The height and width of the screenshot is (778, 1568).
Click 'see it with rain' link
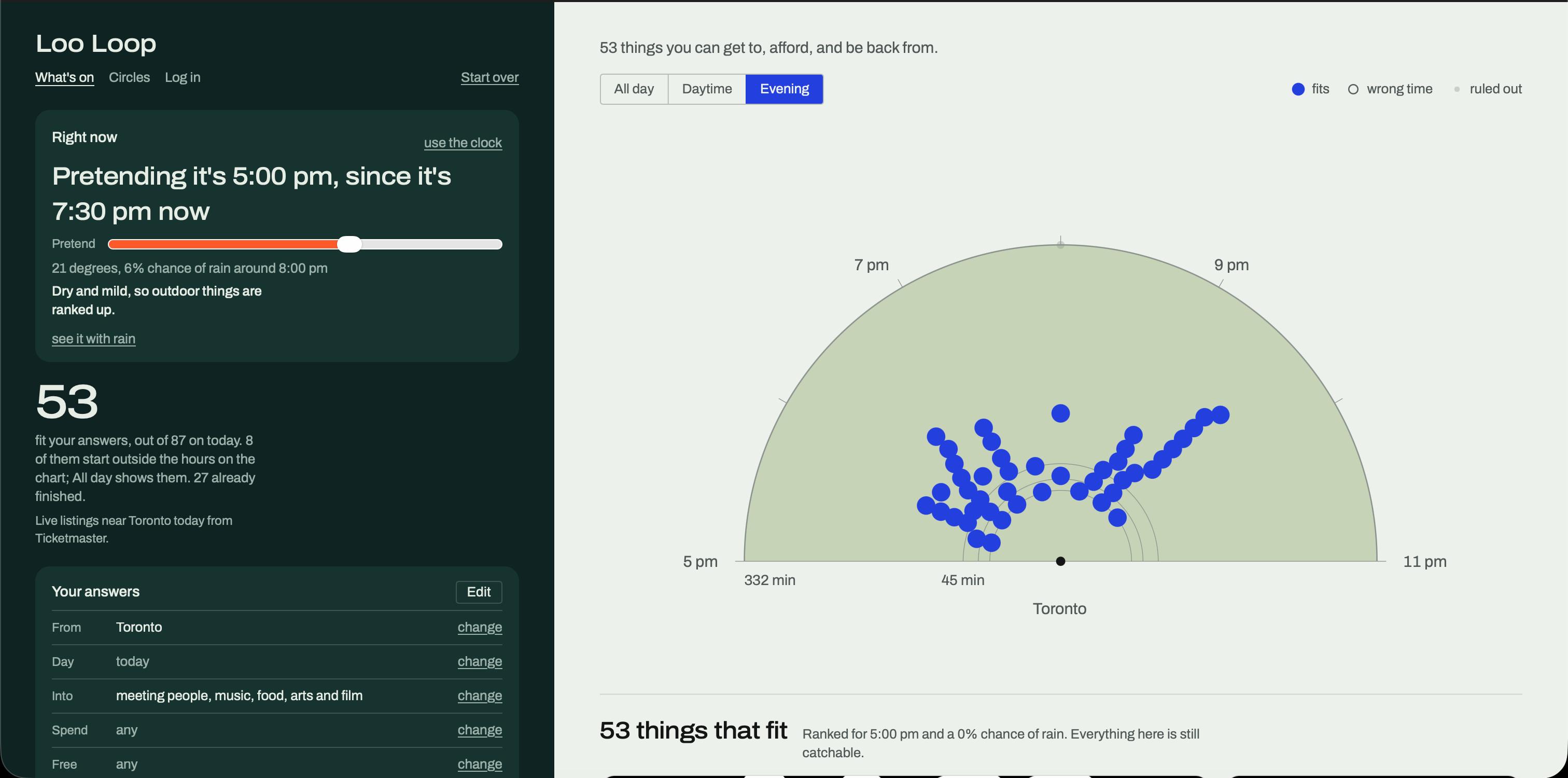(x=94, y=339)
